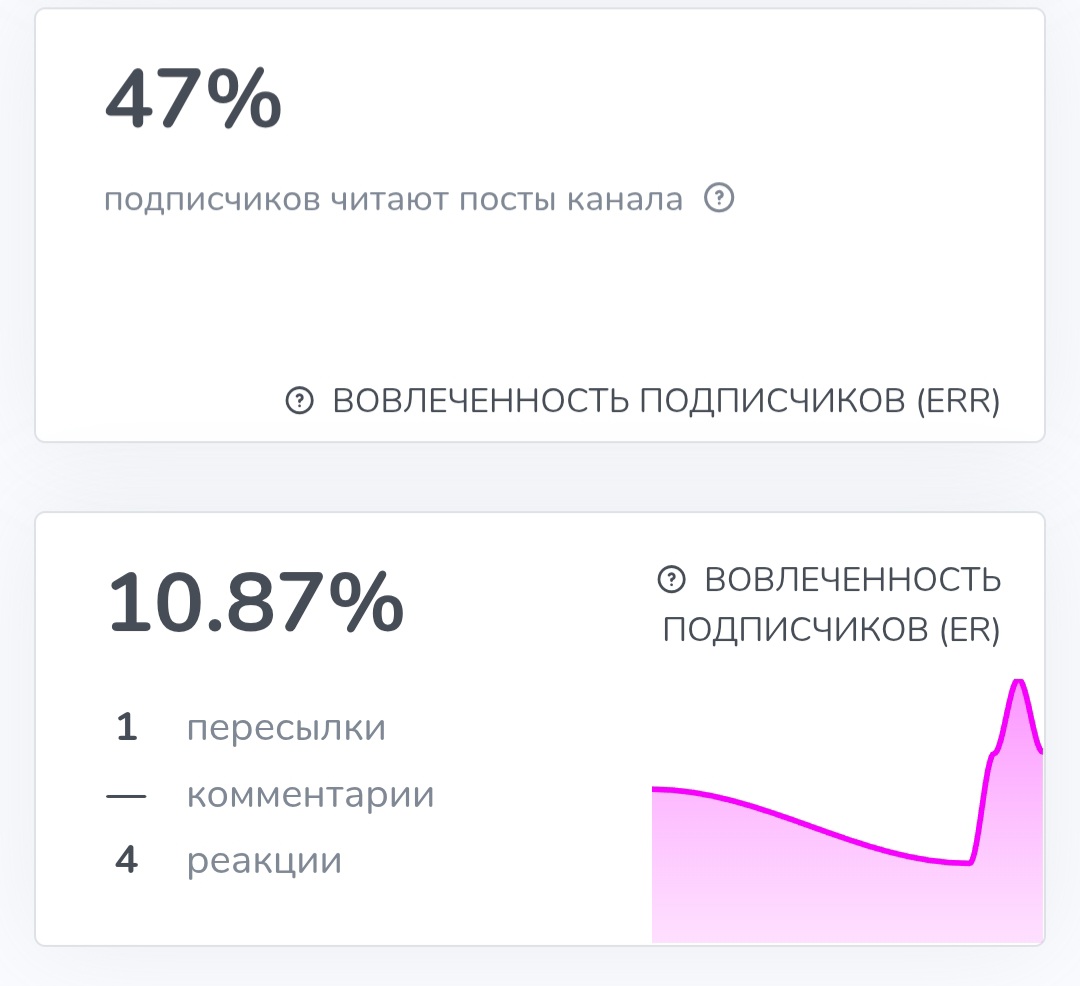This screenshot has height=986, width=1080.
Task: Click the forwards count showing 1
Action: tap(126, 727)
